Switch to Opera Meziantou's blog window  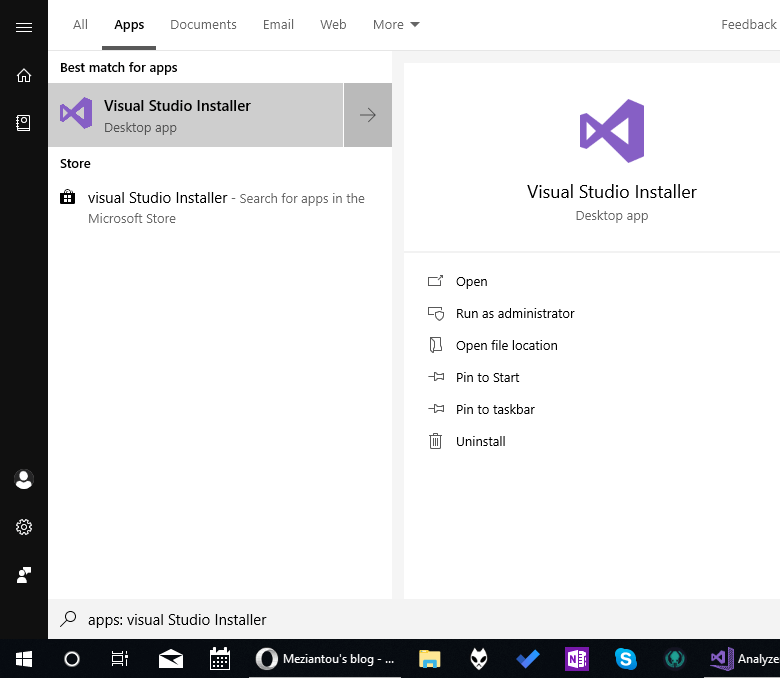coord(325,659)
